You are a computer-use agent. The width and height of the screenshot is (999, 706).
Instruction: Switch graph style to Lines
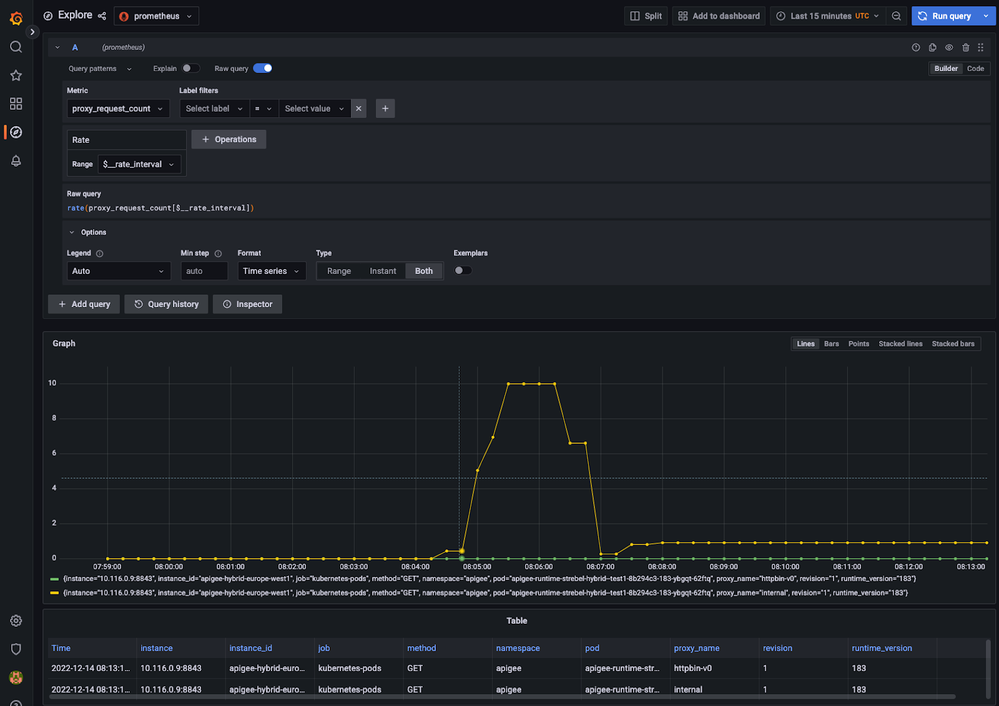805,343
